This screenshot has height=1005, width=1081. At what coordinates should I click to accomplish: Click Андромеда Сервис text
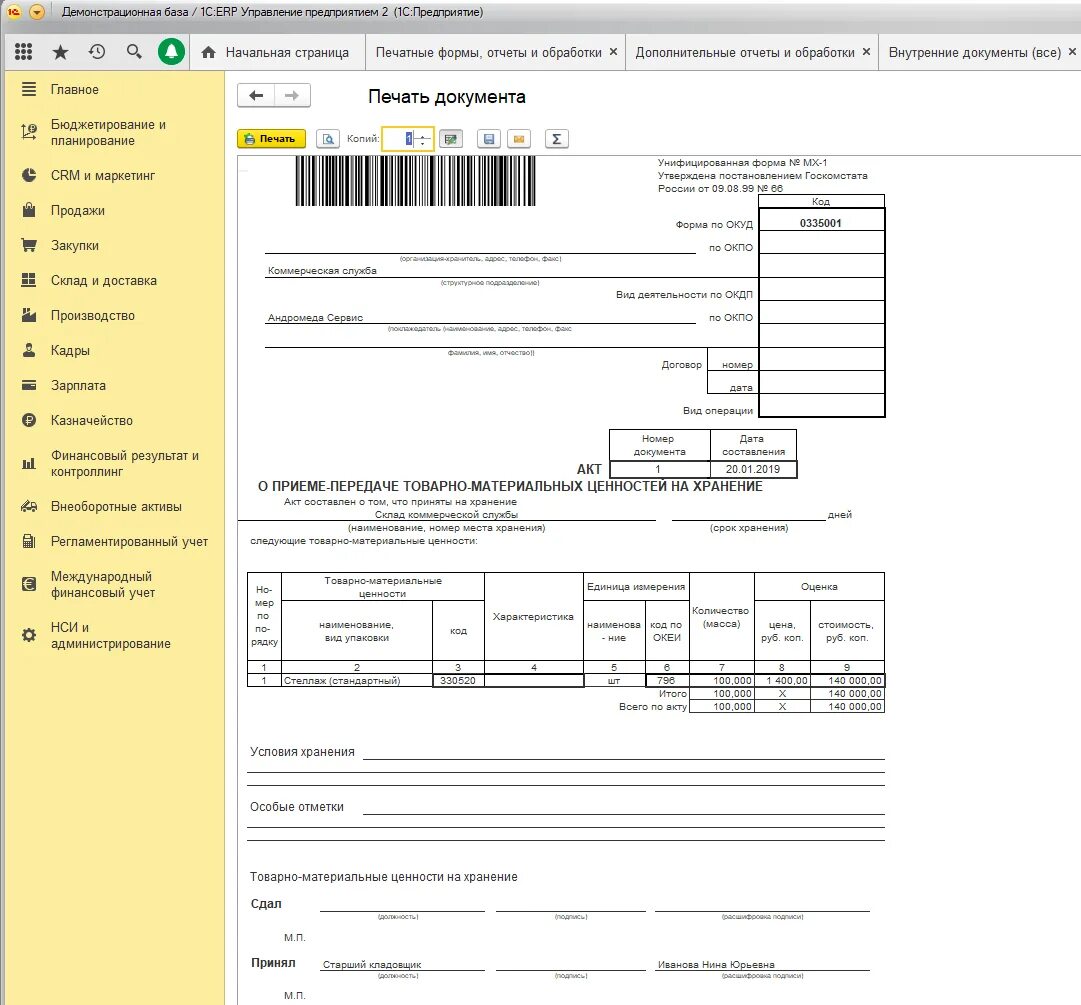coord(315,318)
